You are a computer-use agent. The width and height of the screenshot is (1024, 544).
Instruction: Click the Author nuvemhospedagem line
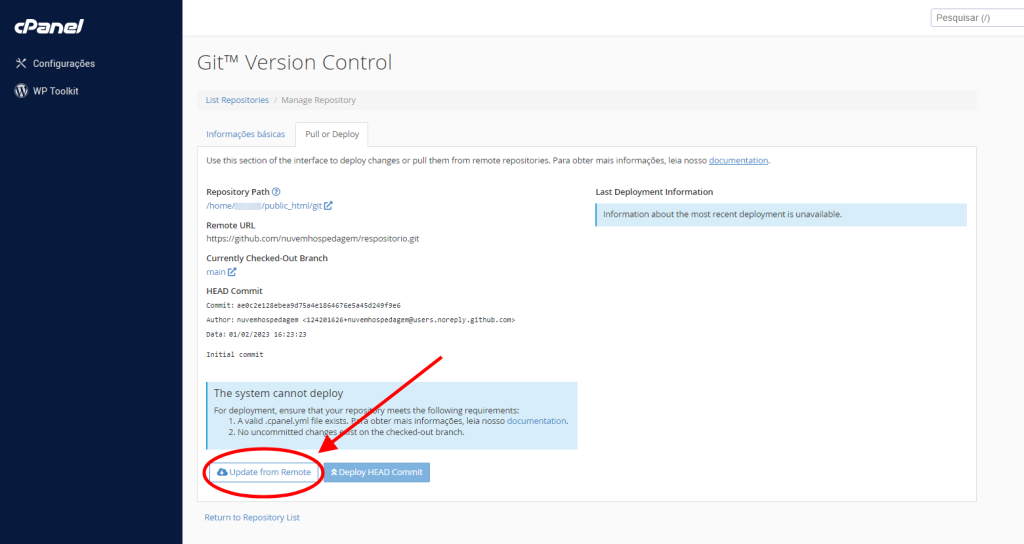pos(360,320)
